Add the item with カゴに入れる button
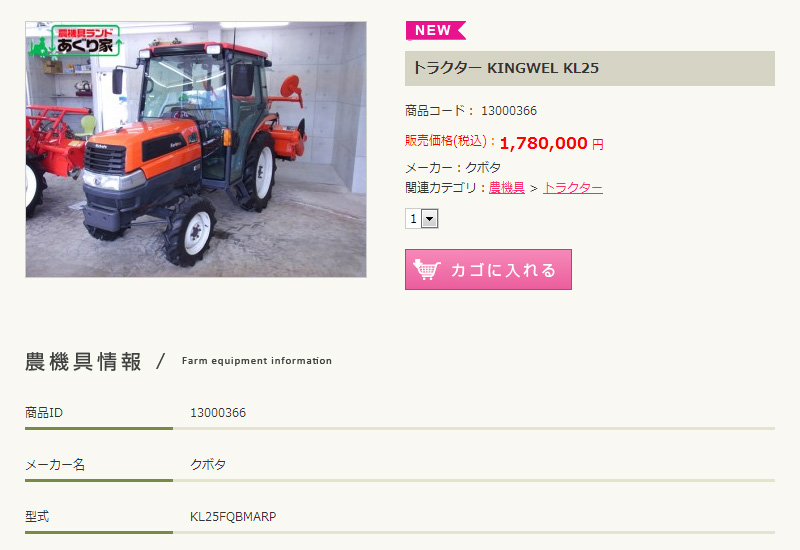 [488, 269]
